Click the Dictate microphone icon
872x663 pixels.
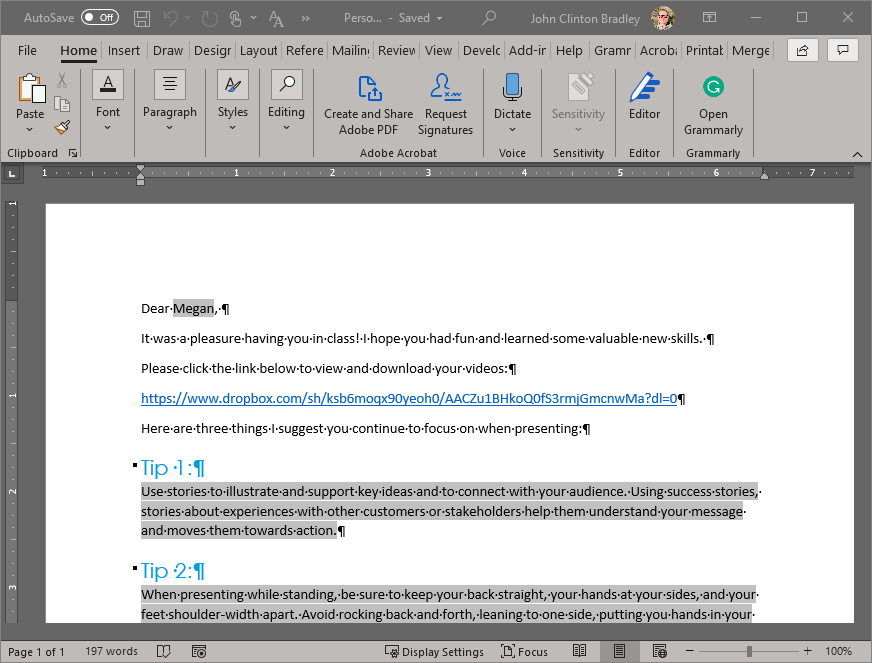point(512,88)
